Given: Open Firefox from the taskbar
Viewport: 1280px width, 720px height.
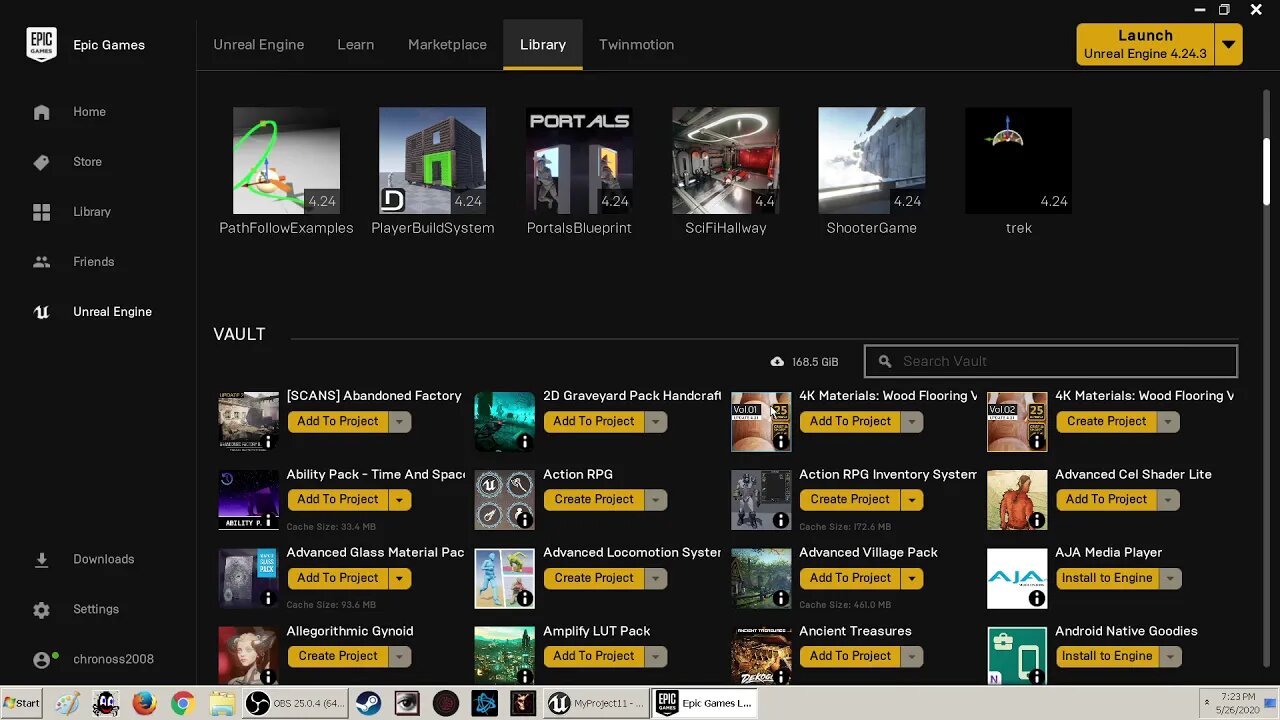Looking at the screenshot, I should pos(144,704).
